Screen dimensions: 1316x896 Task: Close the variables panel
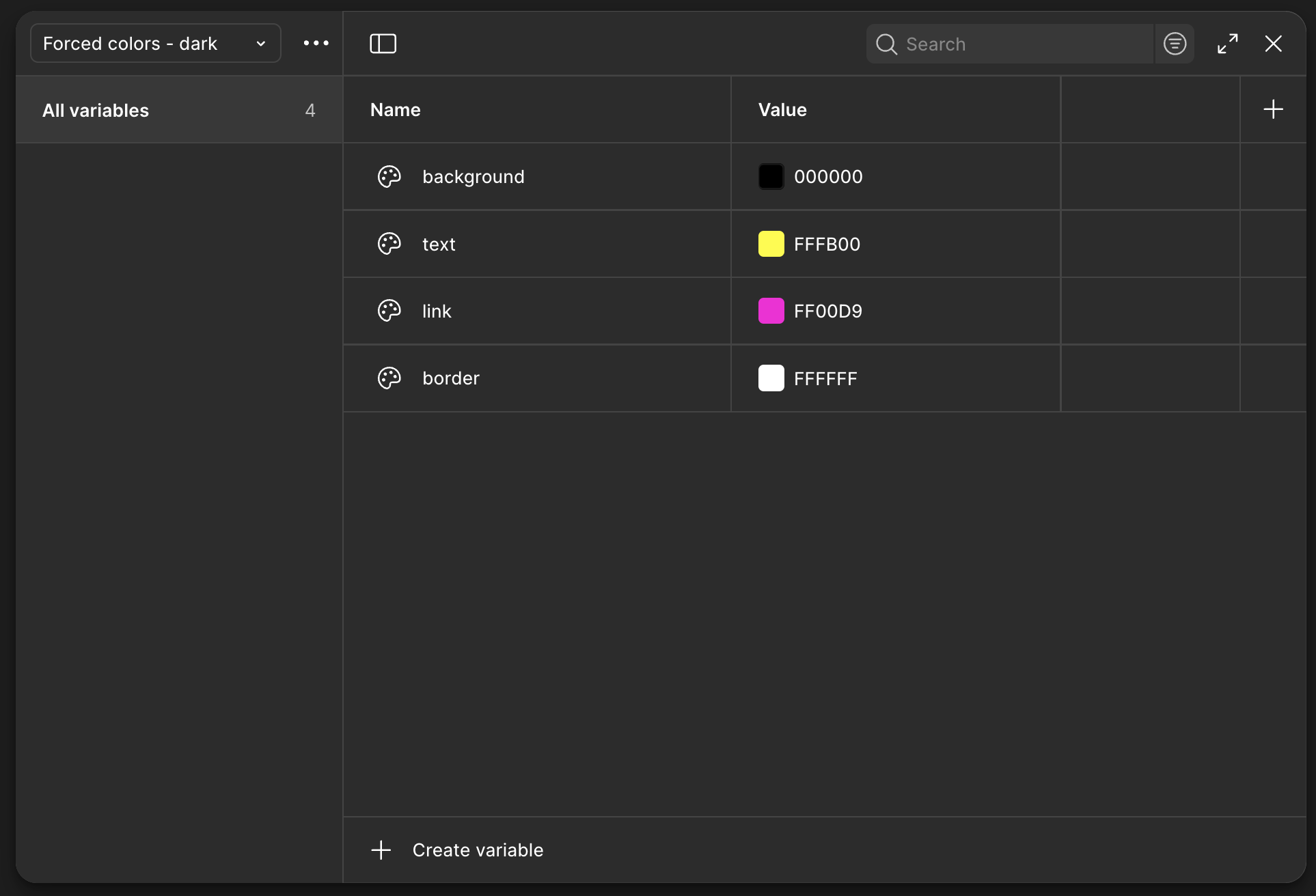1273,44
